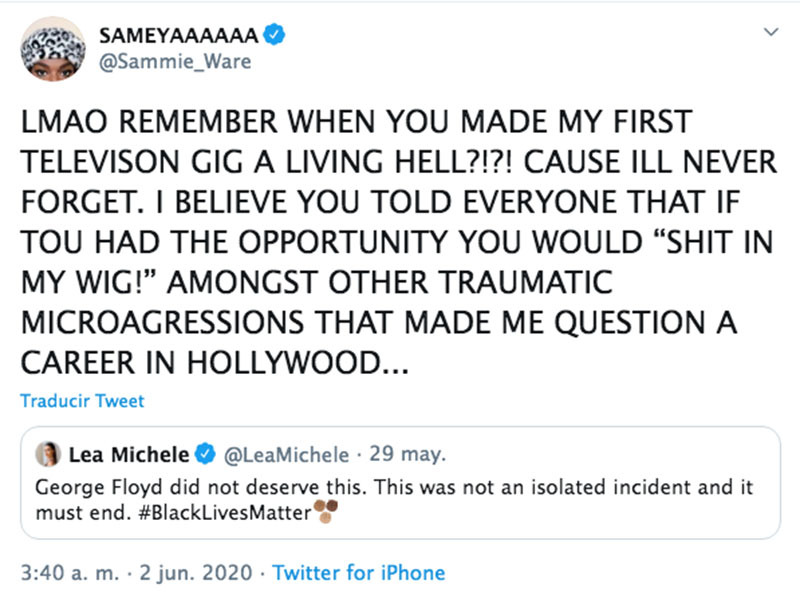Image resolution: width=800 pixels, height=596 pixels.
Task: Open the Twitter for iPhone source link
Action: click(359, 574)
